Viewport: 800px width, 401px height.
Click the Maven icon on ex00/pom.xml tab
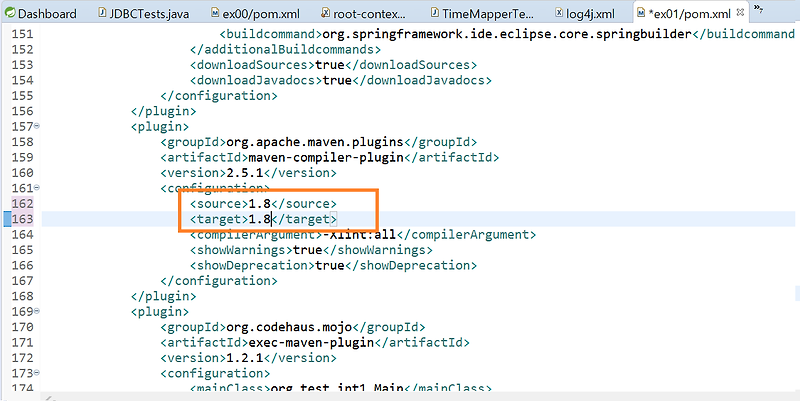tap(215, 13)
